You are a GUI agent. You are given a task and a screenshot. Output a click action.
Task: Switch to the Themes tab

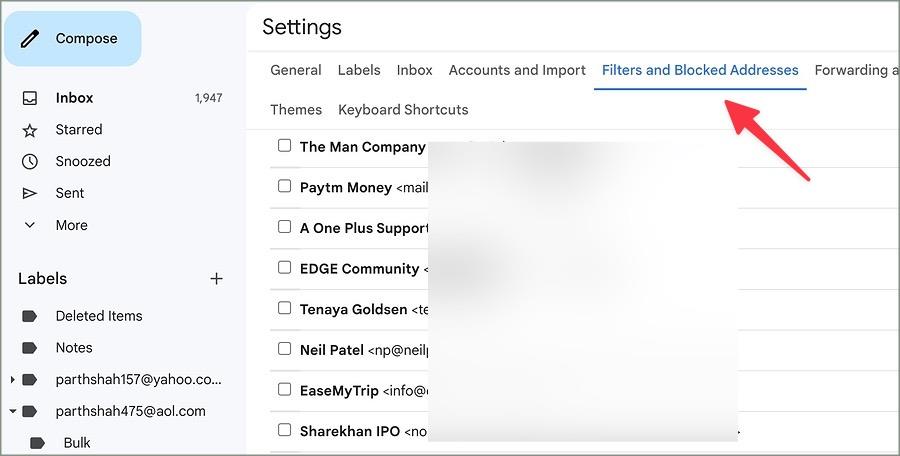(296, 110)
